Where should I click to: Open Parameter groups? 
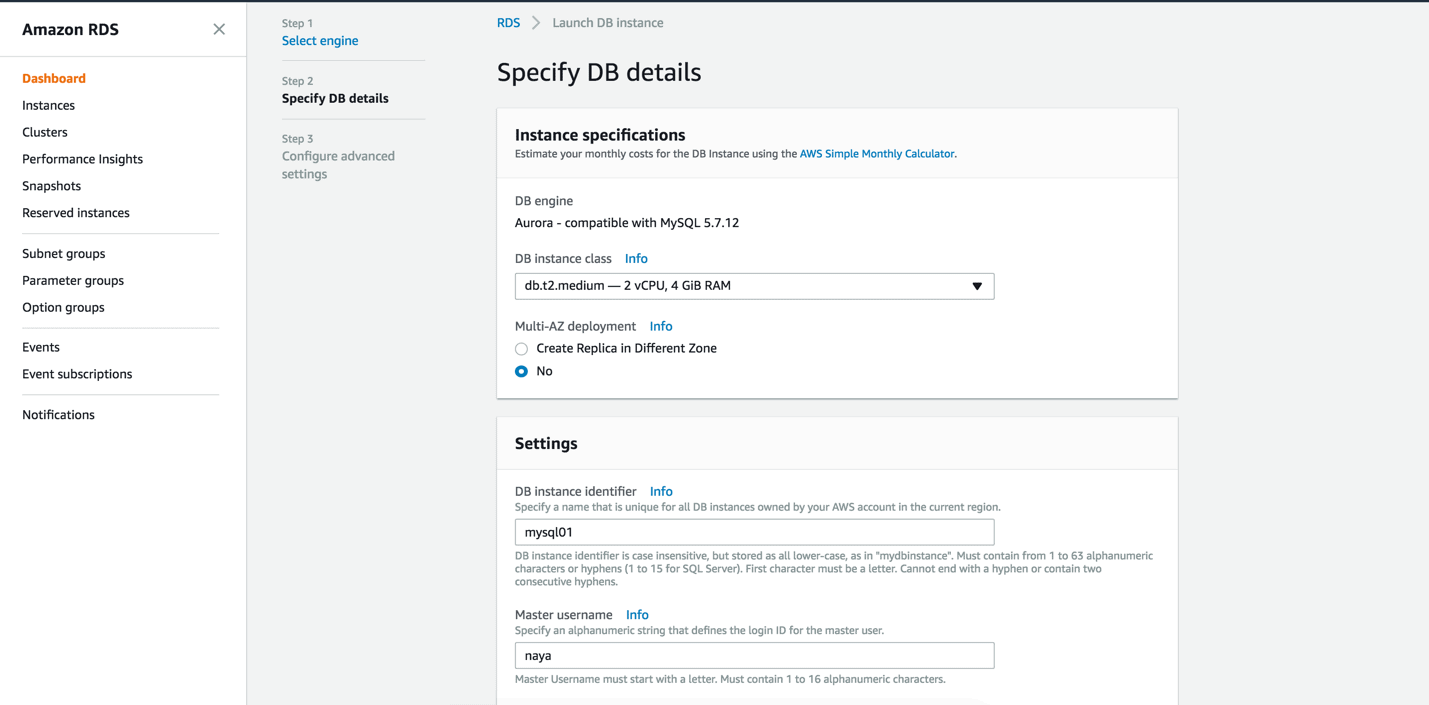(x=73, y=281)
